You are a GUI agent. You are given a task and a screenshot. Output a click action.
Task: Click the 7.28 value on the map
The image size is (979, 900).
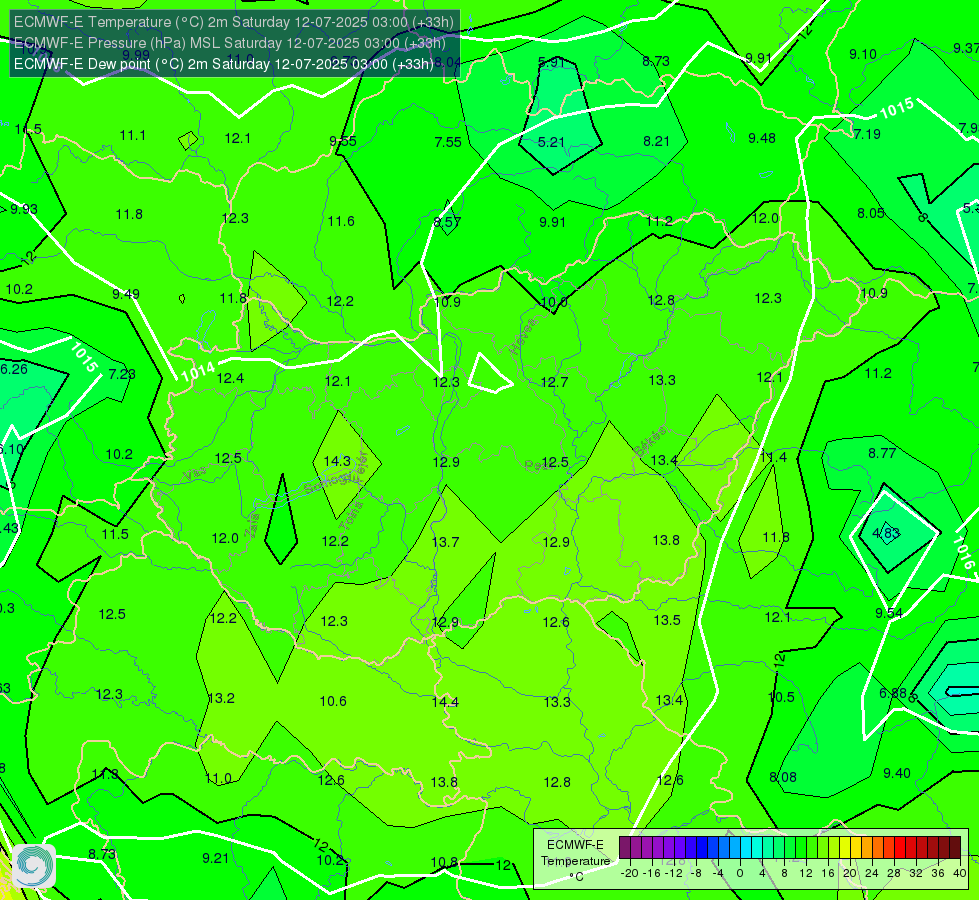pyautogui.click(x=122, y=374)
